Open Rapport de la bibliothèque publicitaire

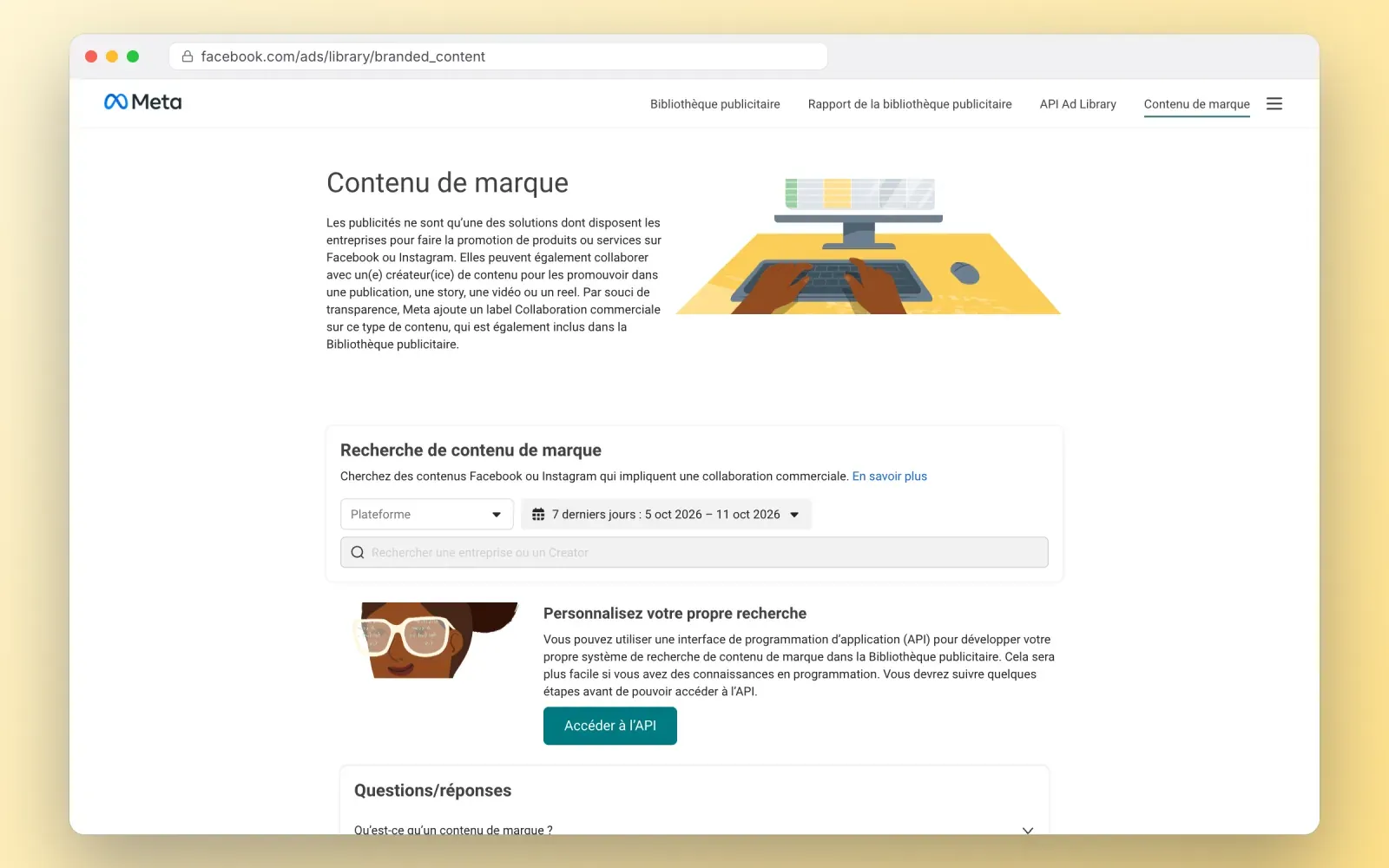point(910,104)
